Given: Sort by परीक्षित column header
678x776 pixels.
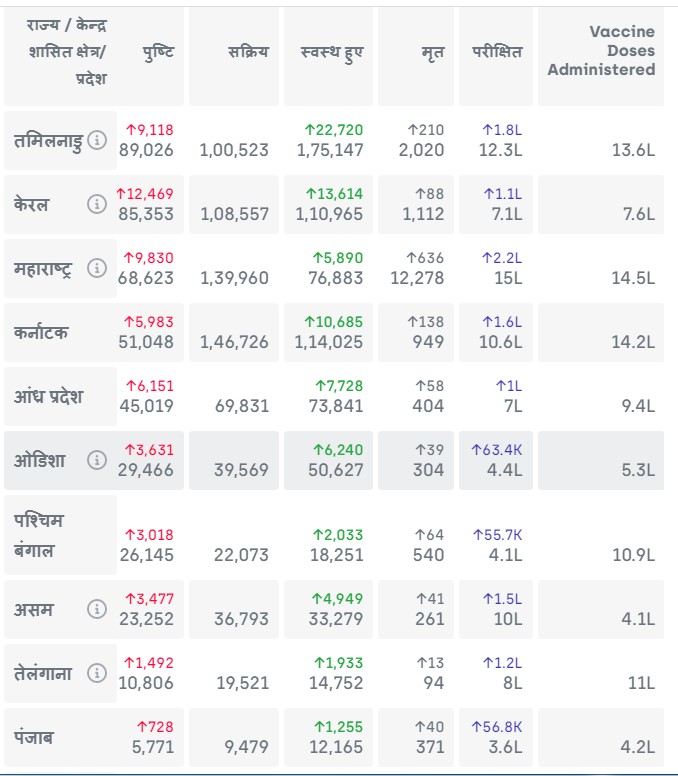Looking at the screenshot, I should point(497,52).
